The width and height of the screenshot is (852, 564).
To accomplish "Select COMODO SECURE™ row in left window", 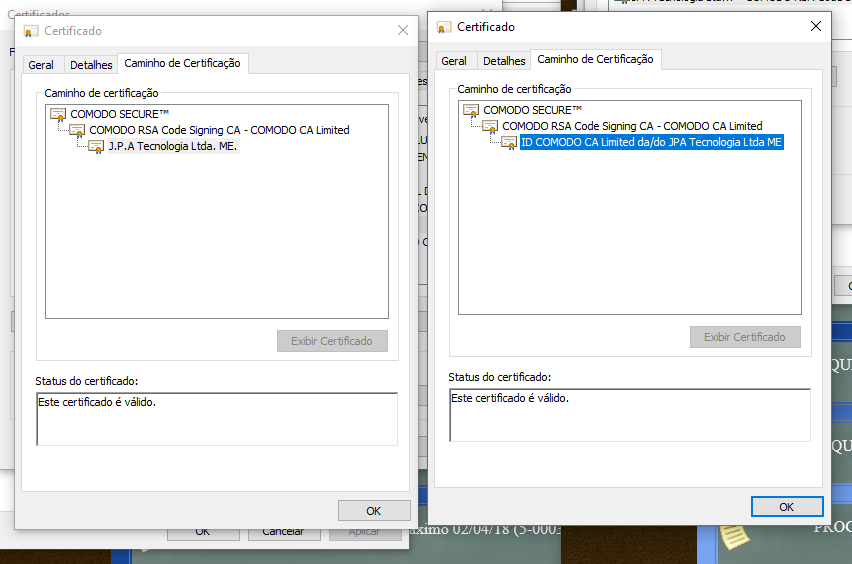I will pos(120,114).
